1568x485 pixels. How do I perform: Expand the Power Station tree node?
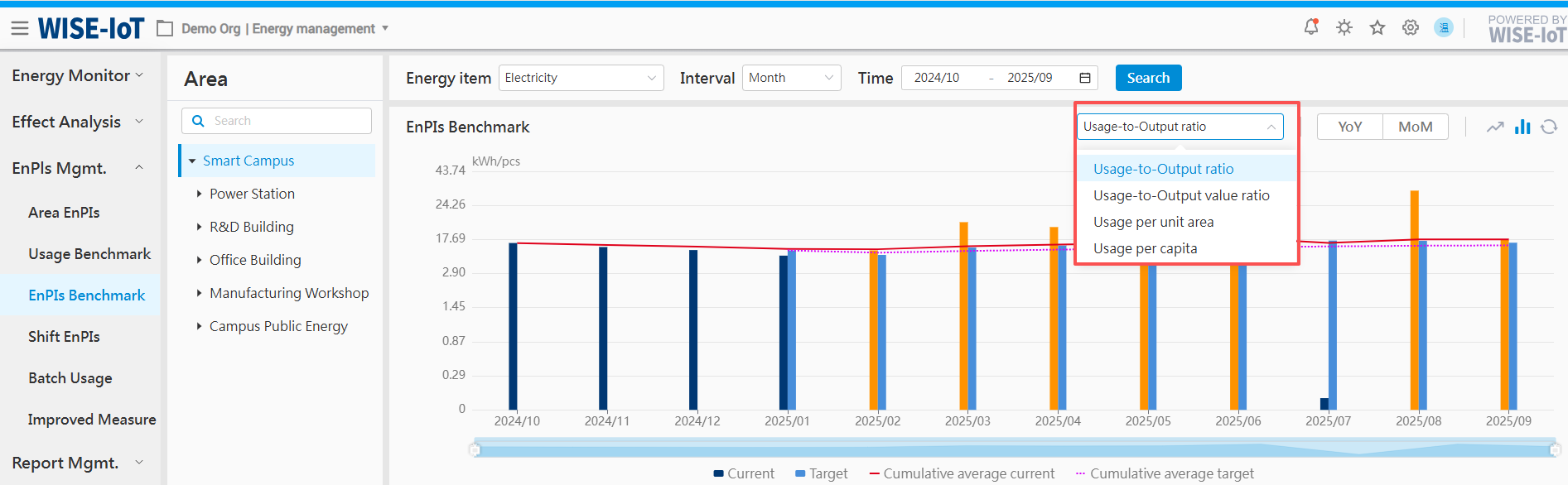coord(199,194)
